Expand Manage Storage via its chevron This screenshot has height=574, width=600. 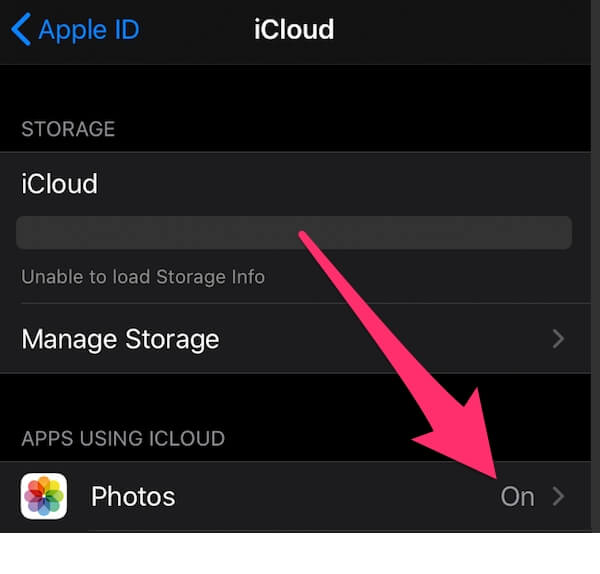click(558, 339)
